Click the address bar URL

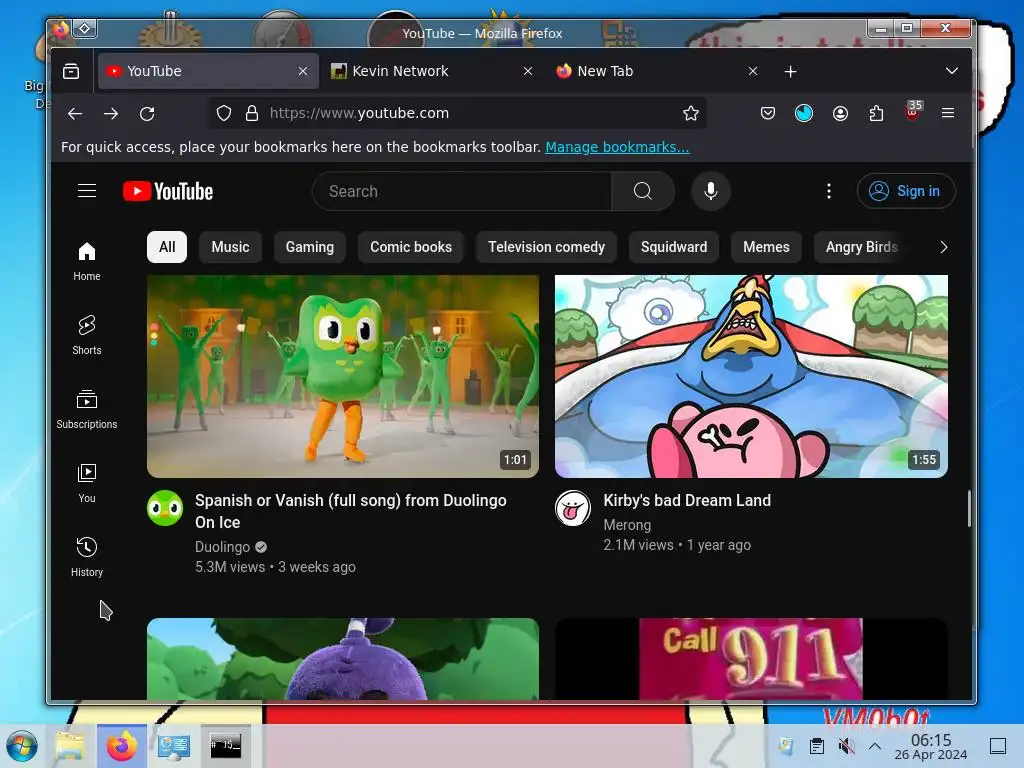point(359,114)
